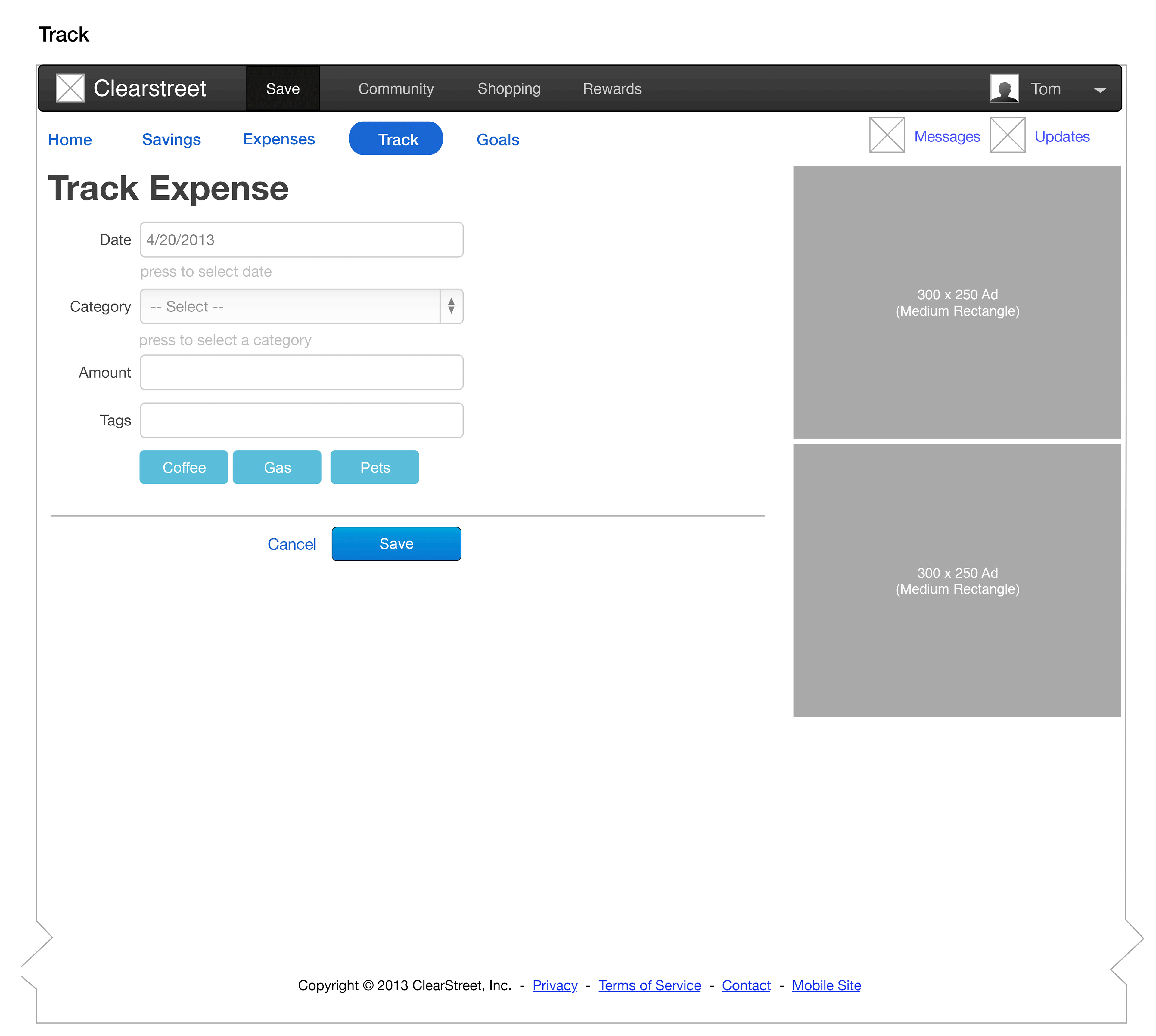Click the Track Expense heading
The height and width of the screenshot is (1036, 1156).
click(168, 188)
